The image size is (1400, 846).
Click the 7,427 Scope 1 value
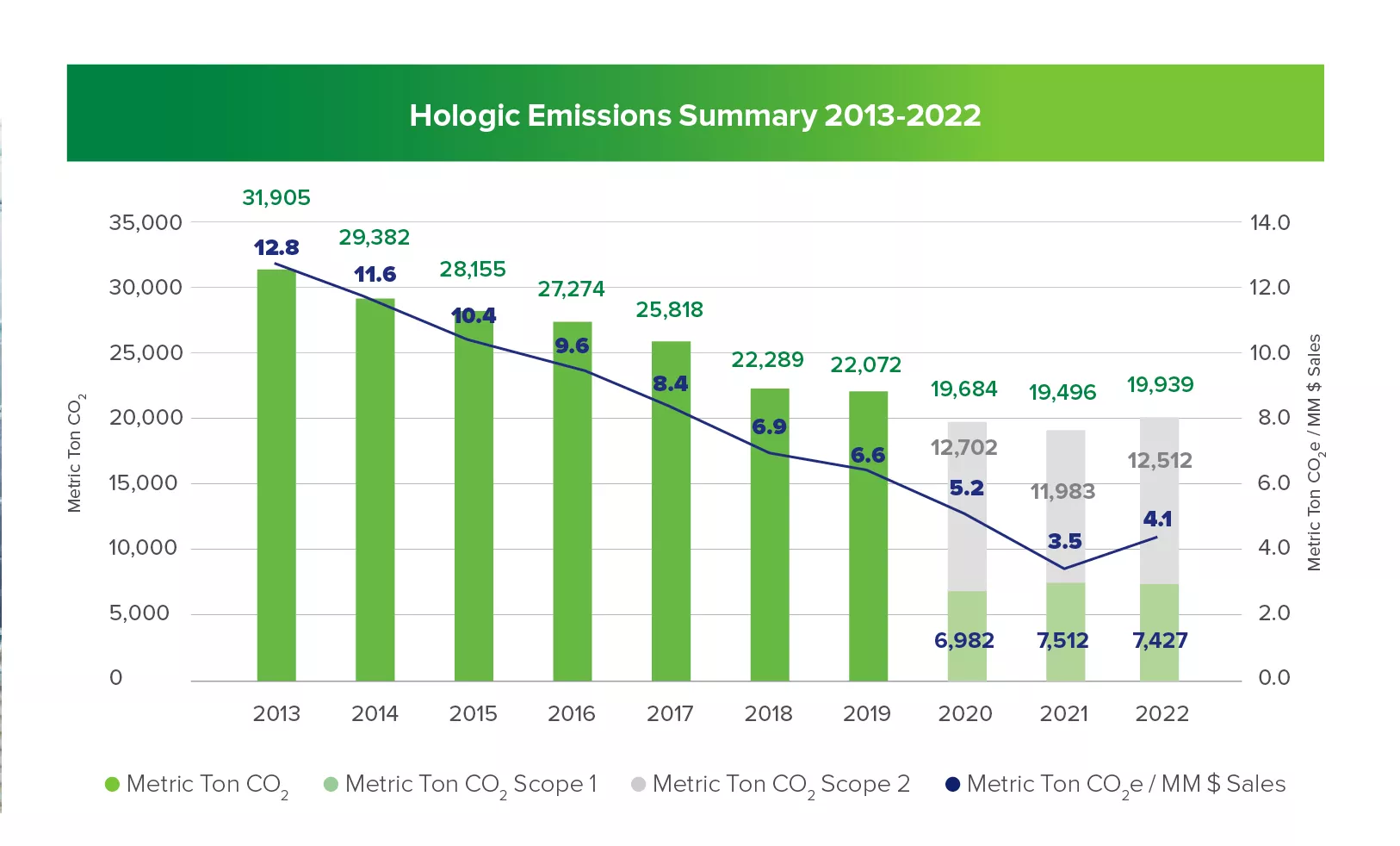coord(1161,641)
